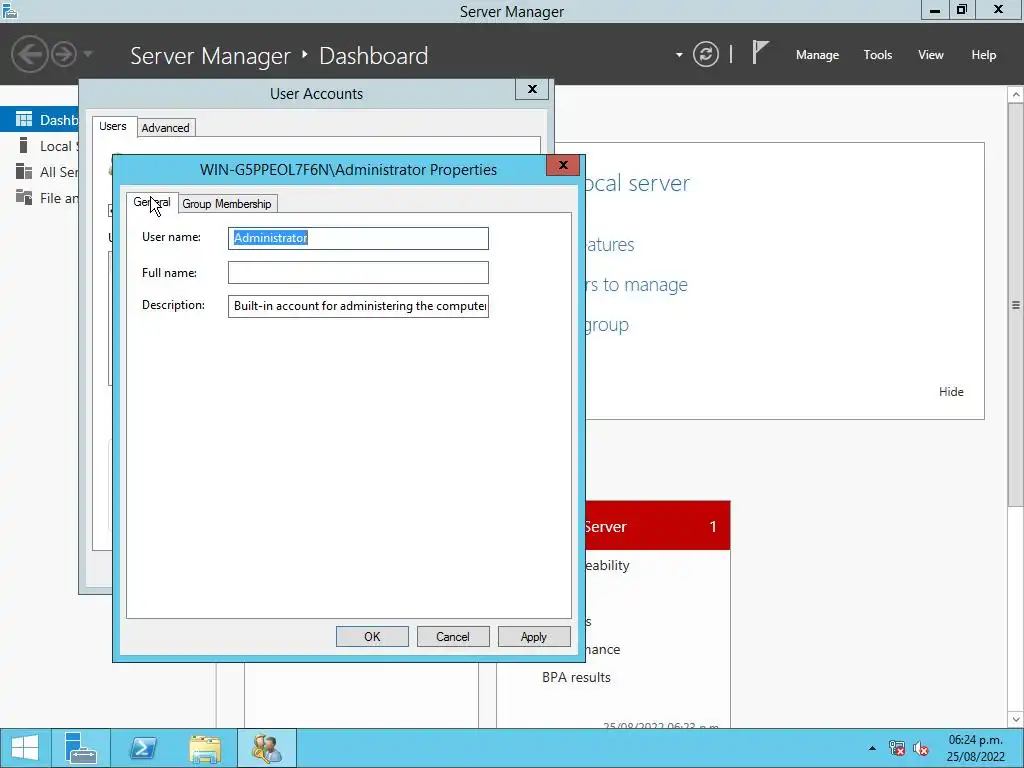Open the notifications flag
Image resolution: width=1024 pixels, height=768 pixels.
[x=760, y=53]
